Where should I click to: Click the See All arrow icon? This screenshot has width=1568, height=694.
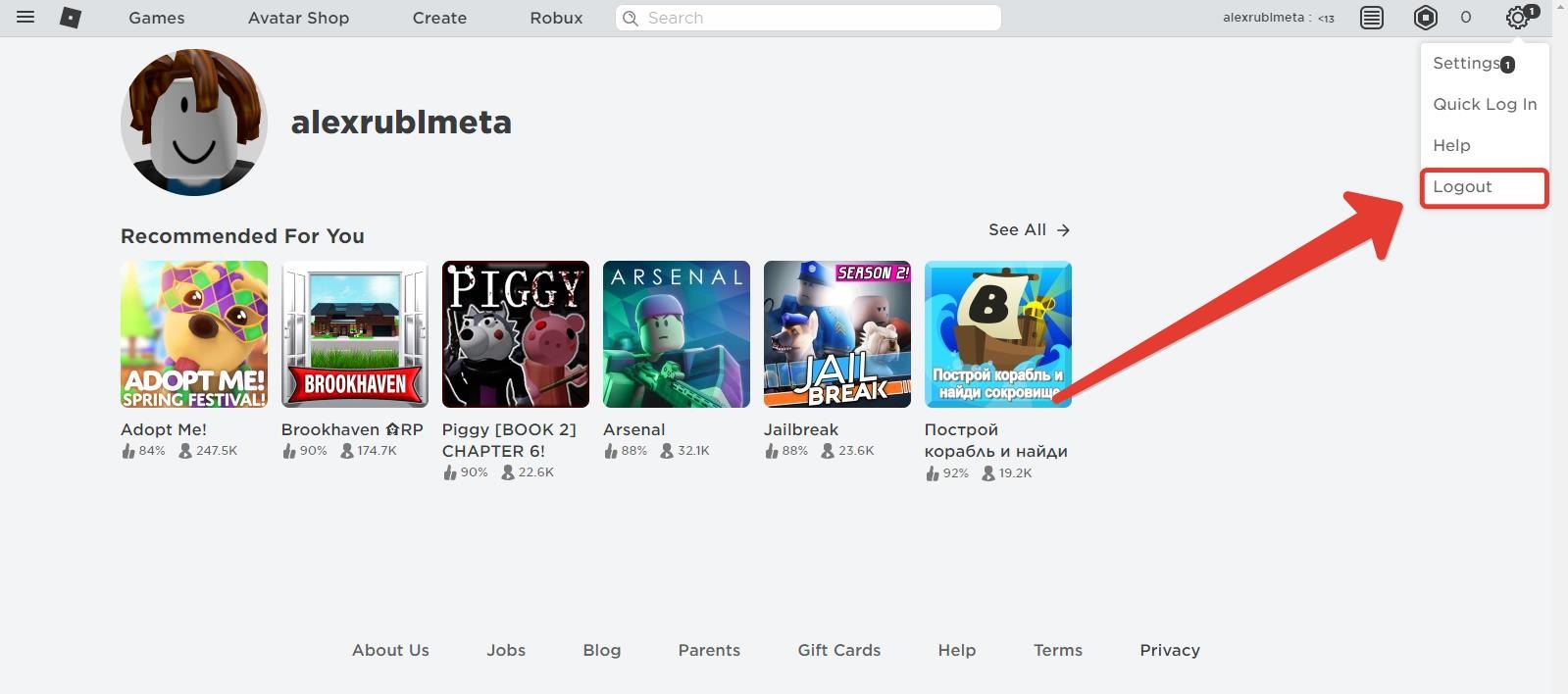[1063, 230]
